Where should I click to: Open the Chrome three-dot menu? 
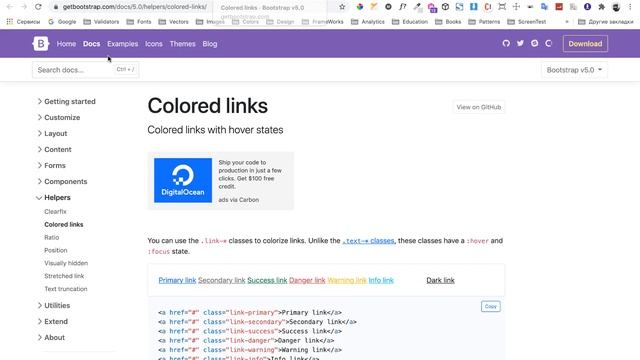[x=630, y=7]
